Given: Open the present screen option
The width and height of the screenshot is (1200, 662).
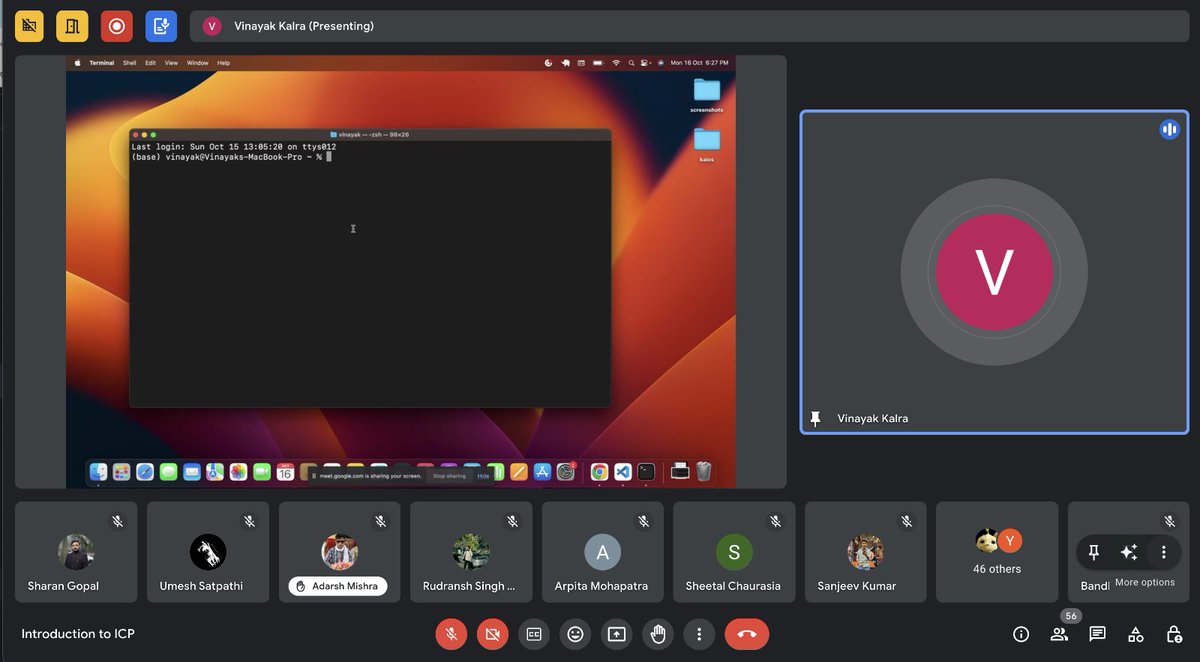Looking at the screenshot, I should [x=616, y=634].
